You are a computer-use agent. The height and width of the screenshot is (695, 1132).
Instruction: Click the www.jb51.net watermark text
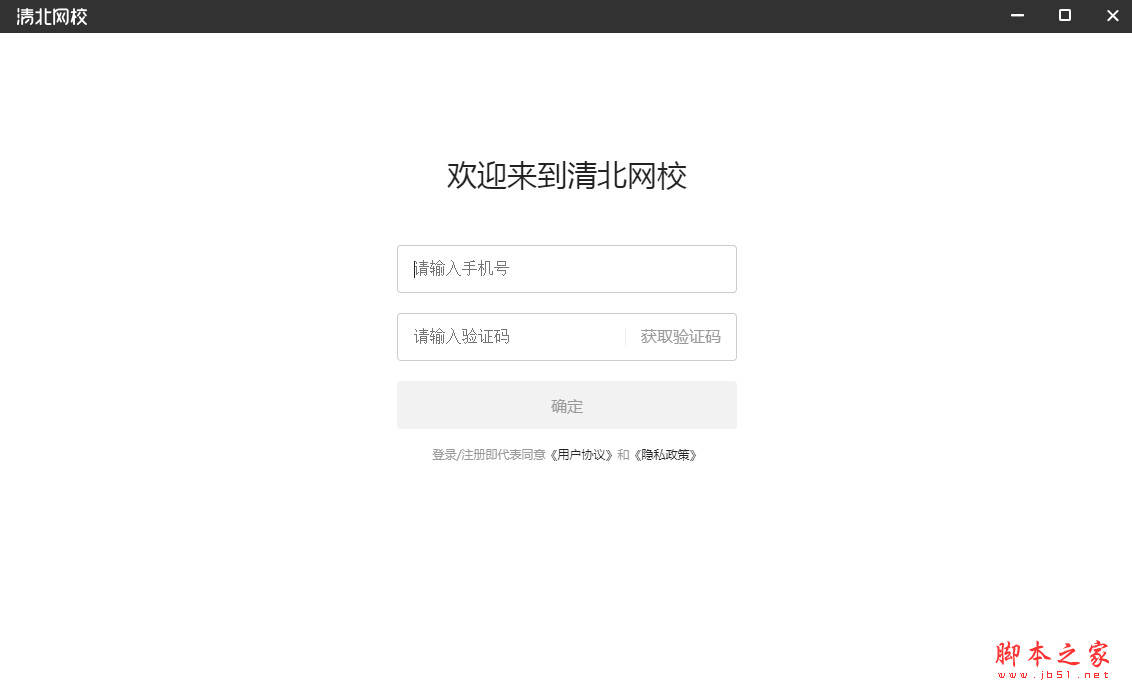1053,675
